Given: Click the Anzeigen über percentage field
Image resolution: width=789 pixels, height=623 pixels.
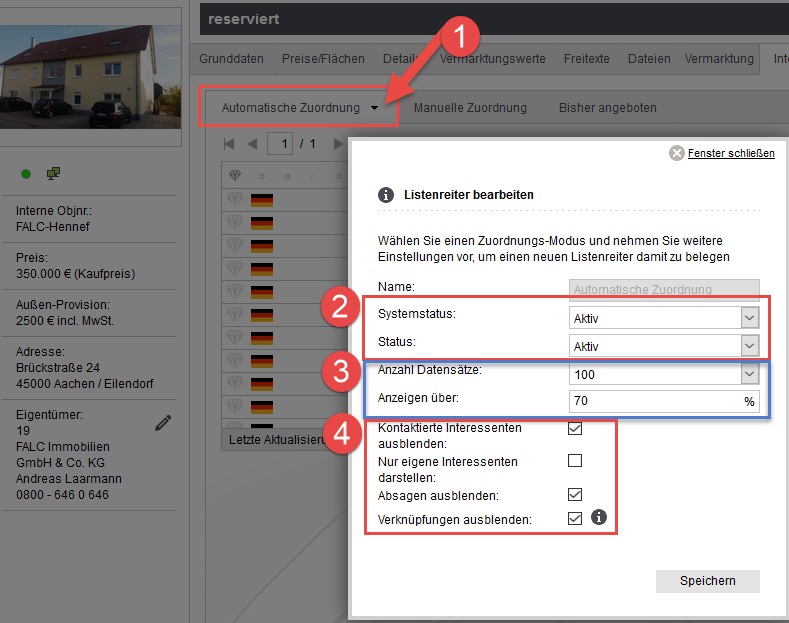Looking at the screenshot, I should (x=654, y=402).
